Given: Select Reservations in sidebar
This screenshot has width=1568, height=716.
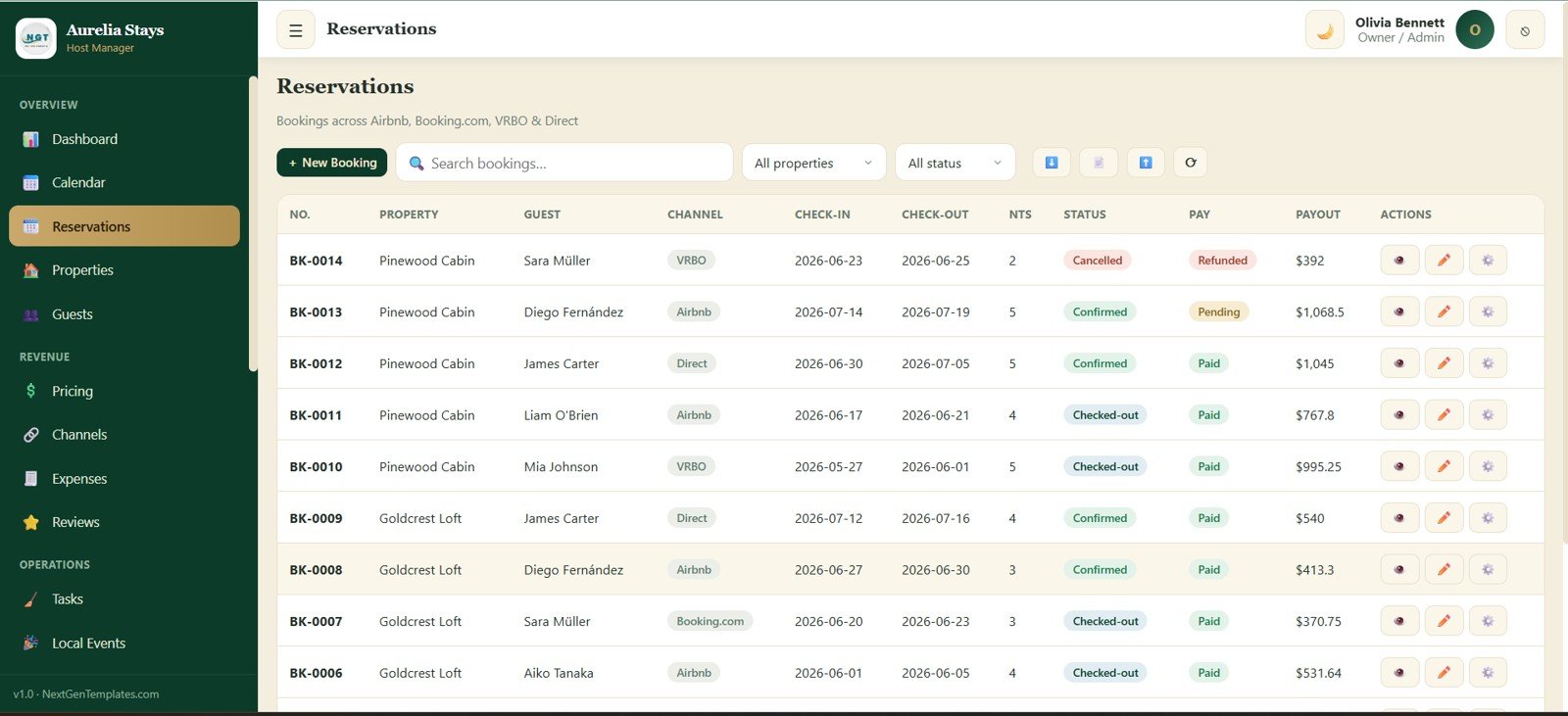Looking at the screenshot, I should tap(124, 226).
